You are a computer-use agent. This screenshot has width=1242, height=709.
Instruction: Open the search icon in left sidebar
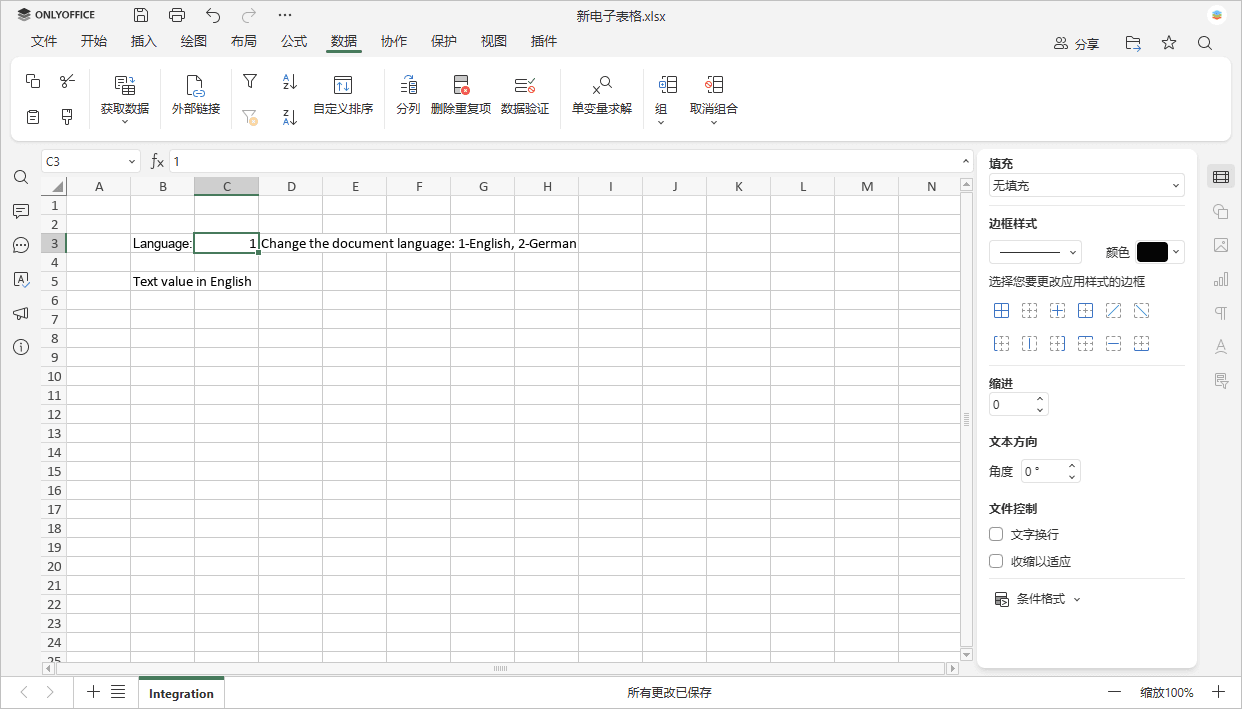[x=21, y=177]
